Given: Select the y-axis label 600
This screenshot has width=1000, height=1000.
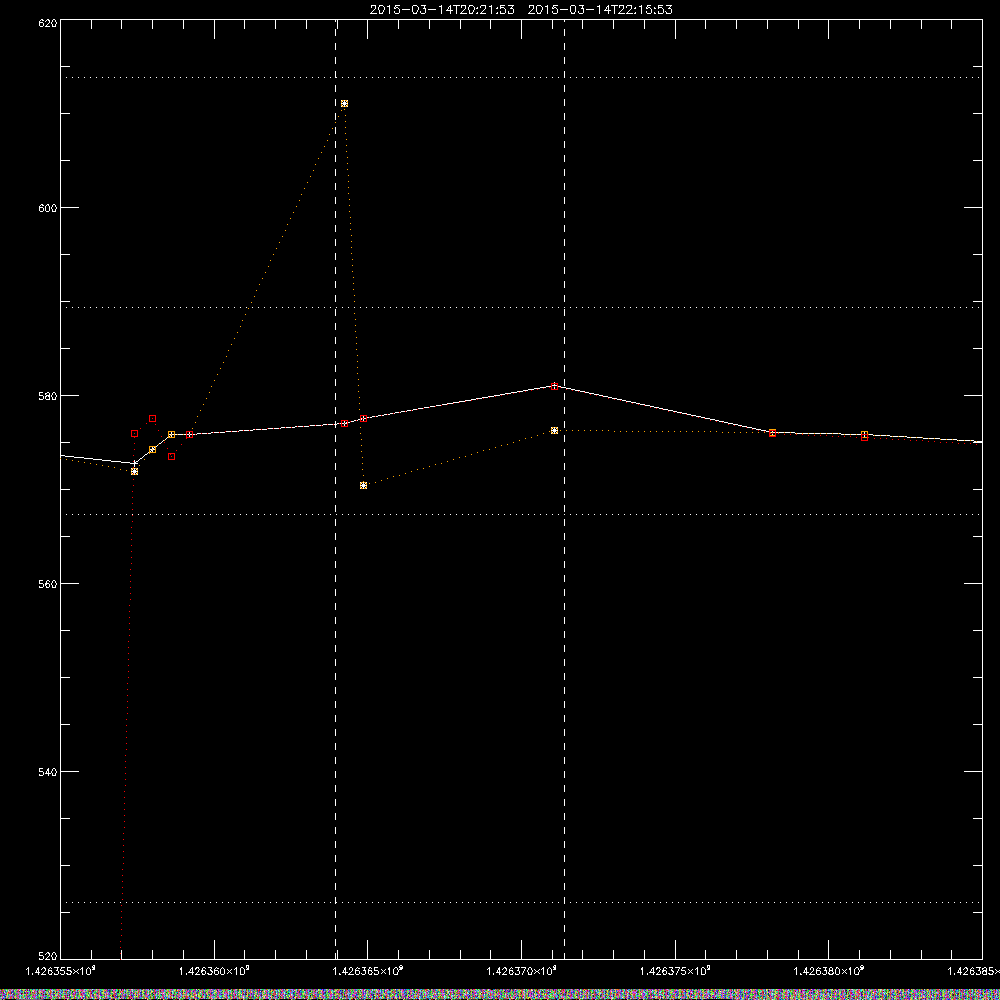Looking at the screenshot, I should (x=48, y=208).
